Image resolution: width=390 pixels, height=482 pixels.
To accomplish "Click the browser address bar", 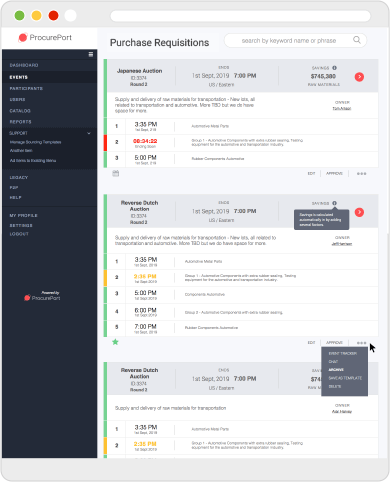I will (x=240, y=16).
